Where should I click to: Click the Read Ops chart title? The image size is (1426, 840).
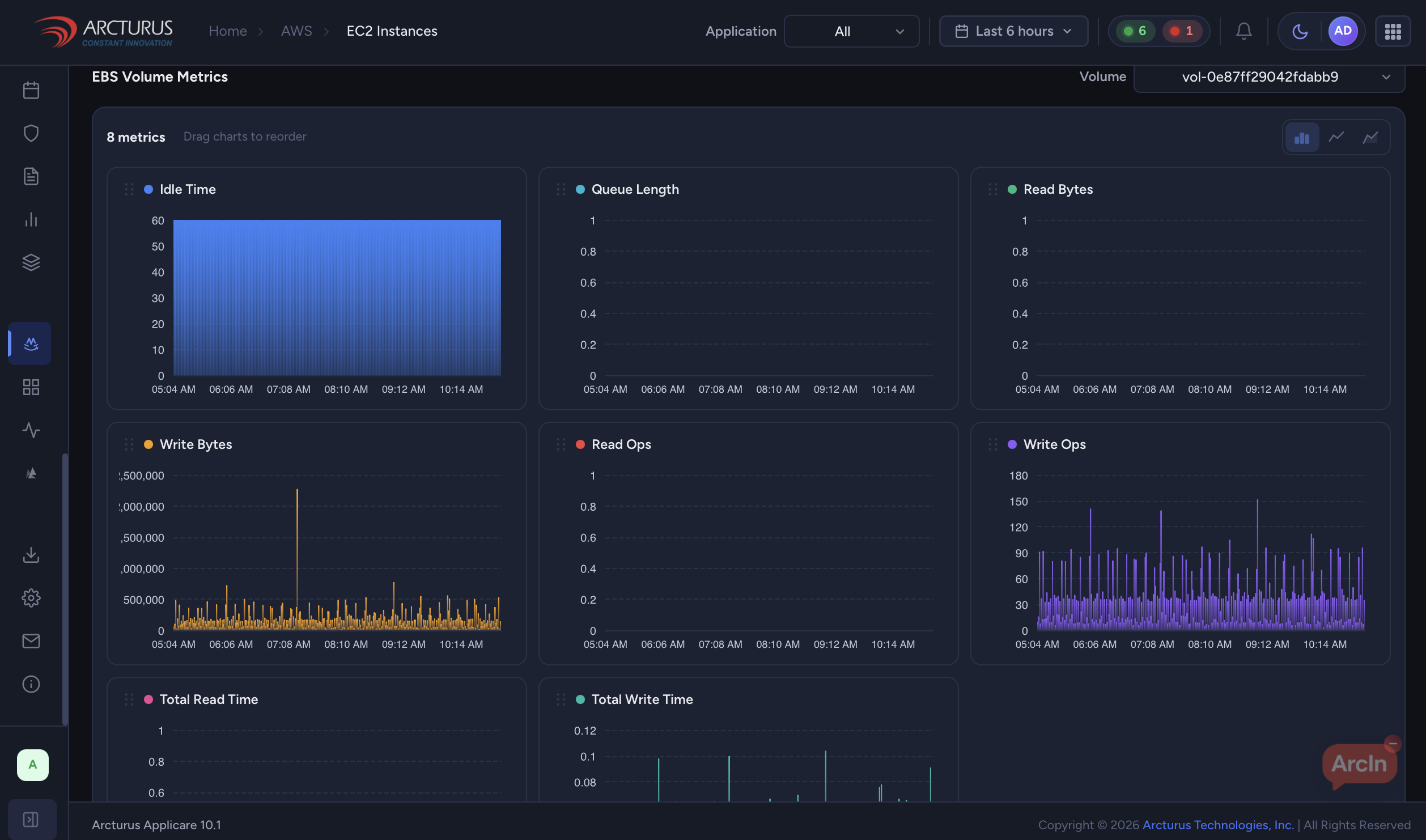pyautogui.click(x=621, y=444)
